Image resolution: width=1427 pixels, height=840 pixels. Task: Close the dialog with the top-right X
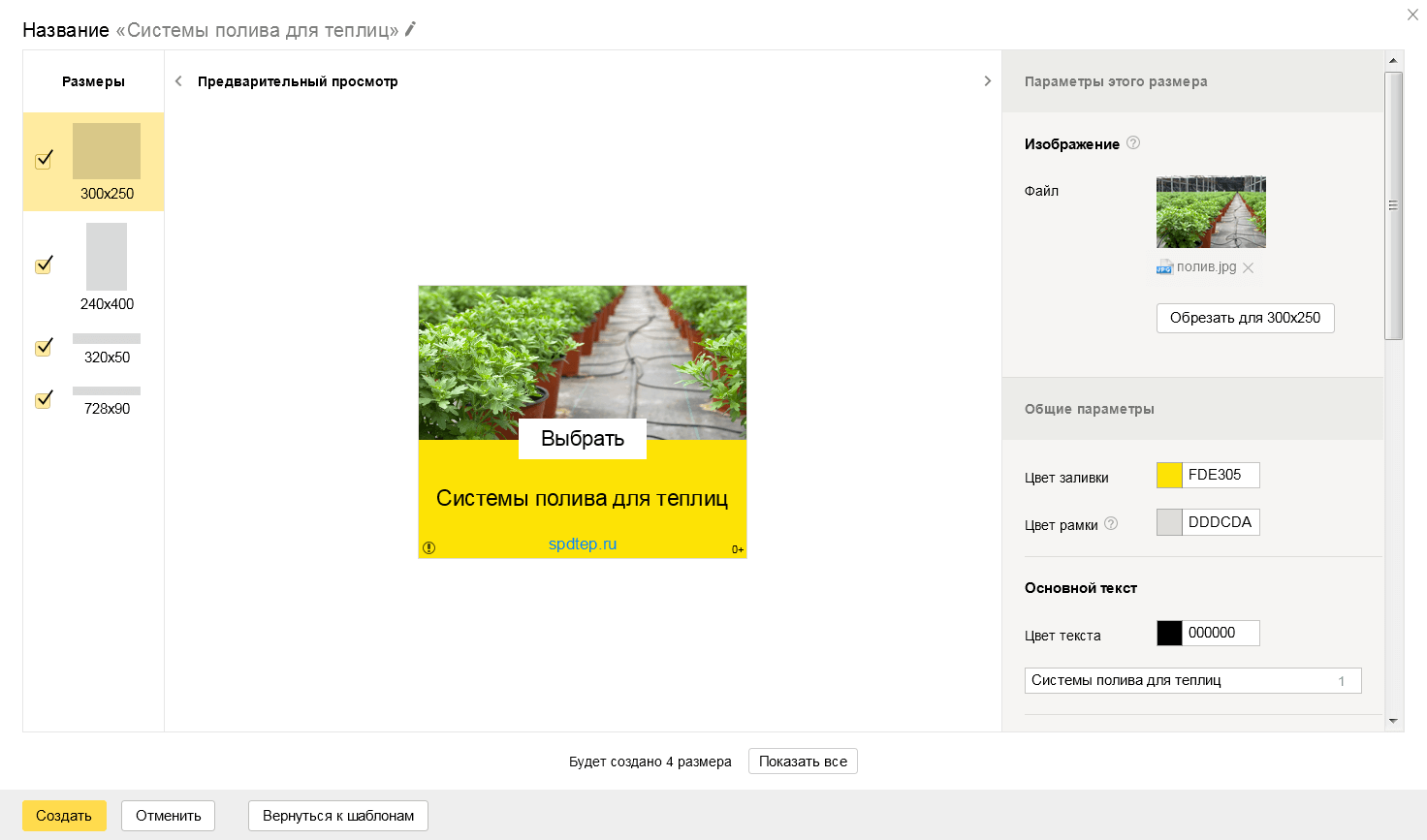pos(1412,15)
